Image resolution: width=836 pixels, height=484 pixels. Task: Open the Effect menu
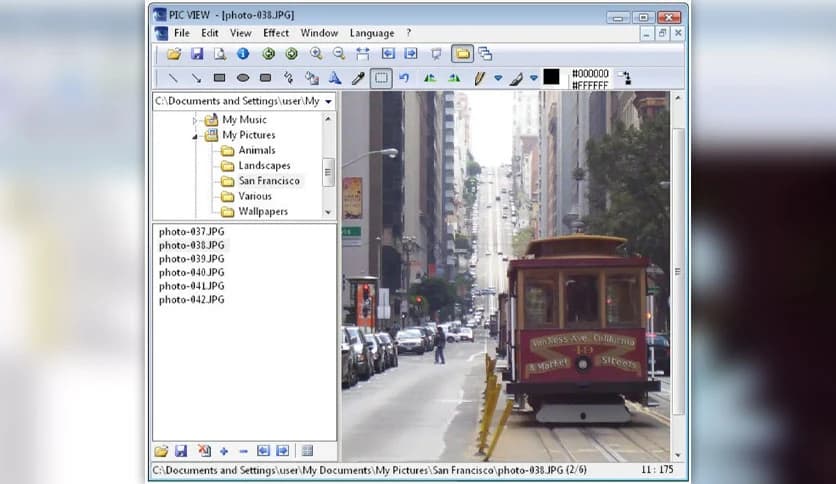276,33
